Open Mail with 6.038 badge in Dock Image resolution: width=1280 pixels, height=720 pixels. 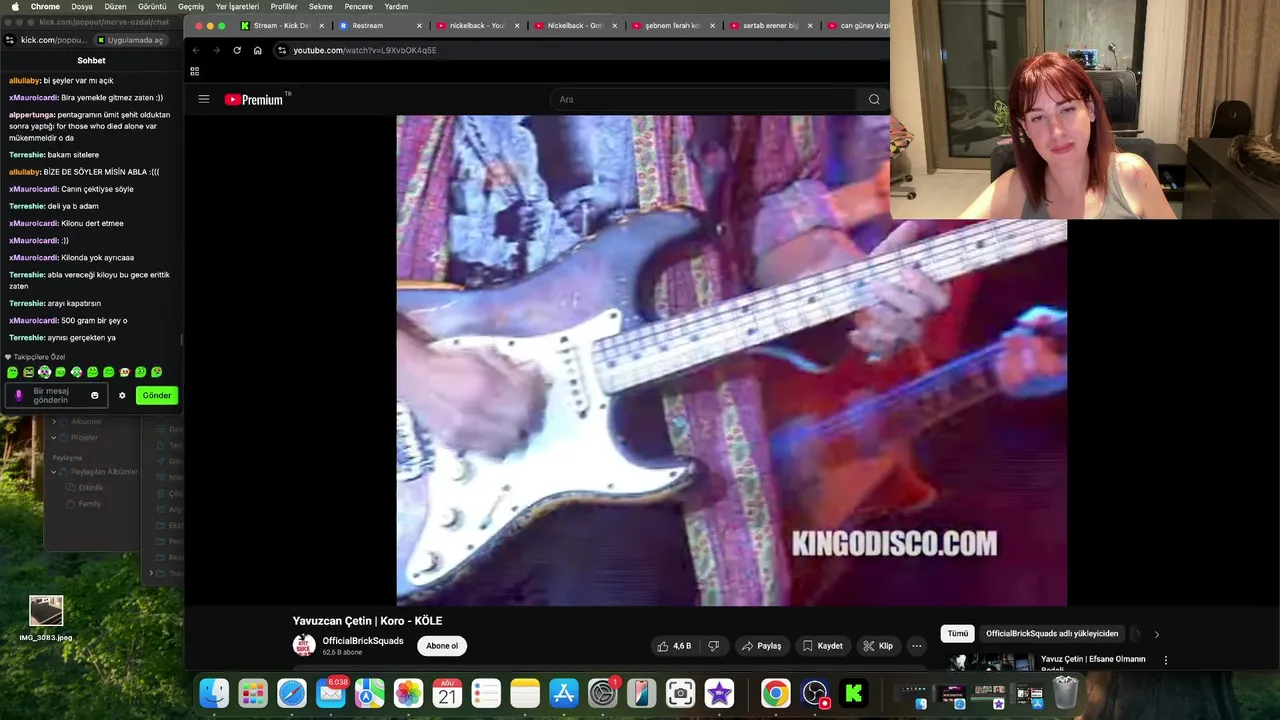click(331, 693)
